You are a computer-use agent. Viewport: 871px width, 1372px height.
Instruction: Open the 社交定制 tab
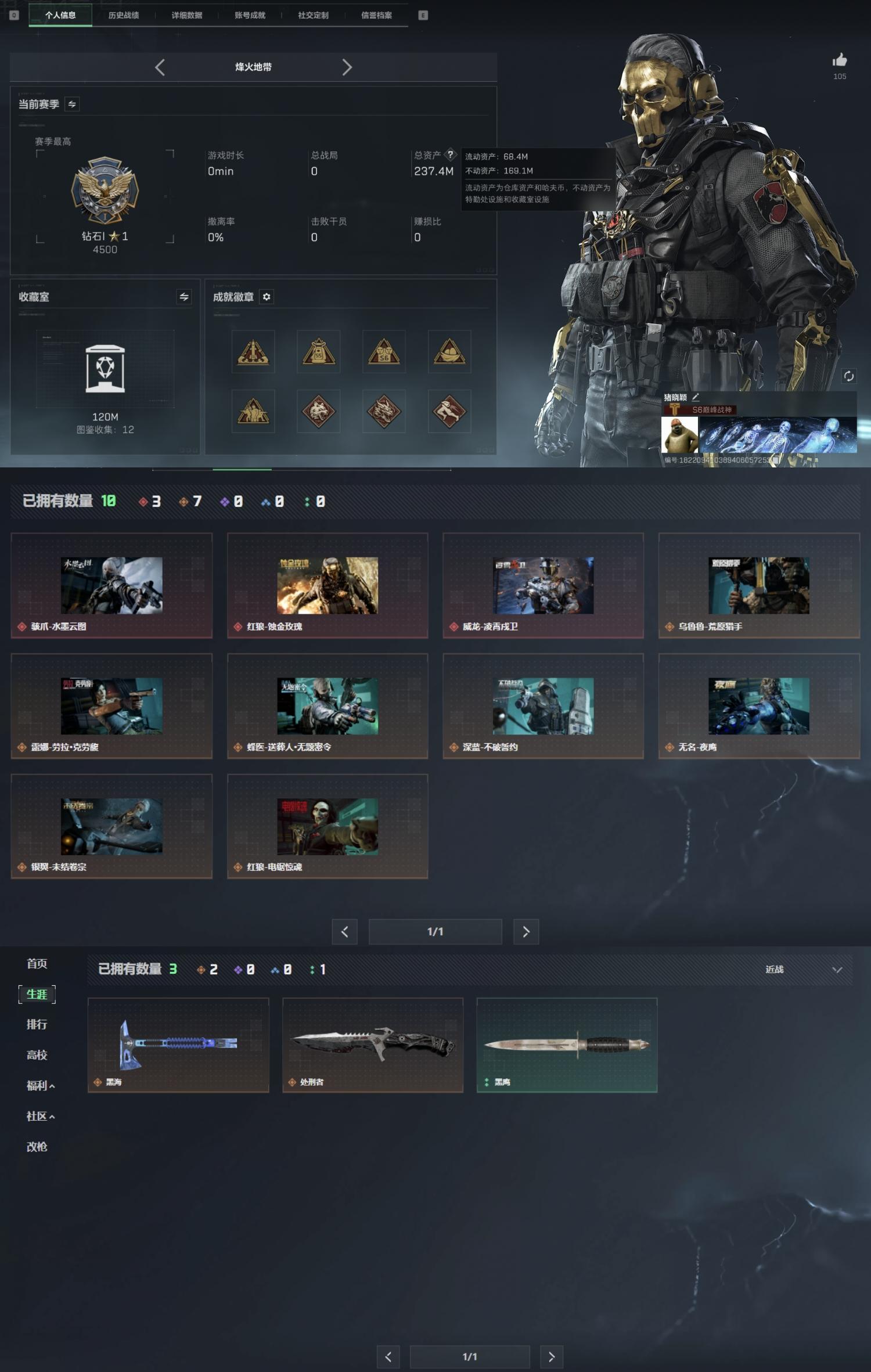(314, 15)
